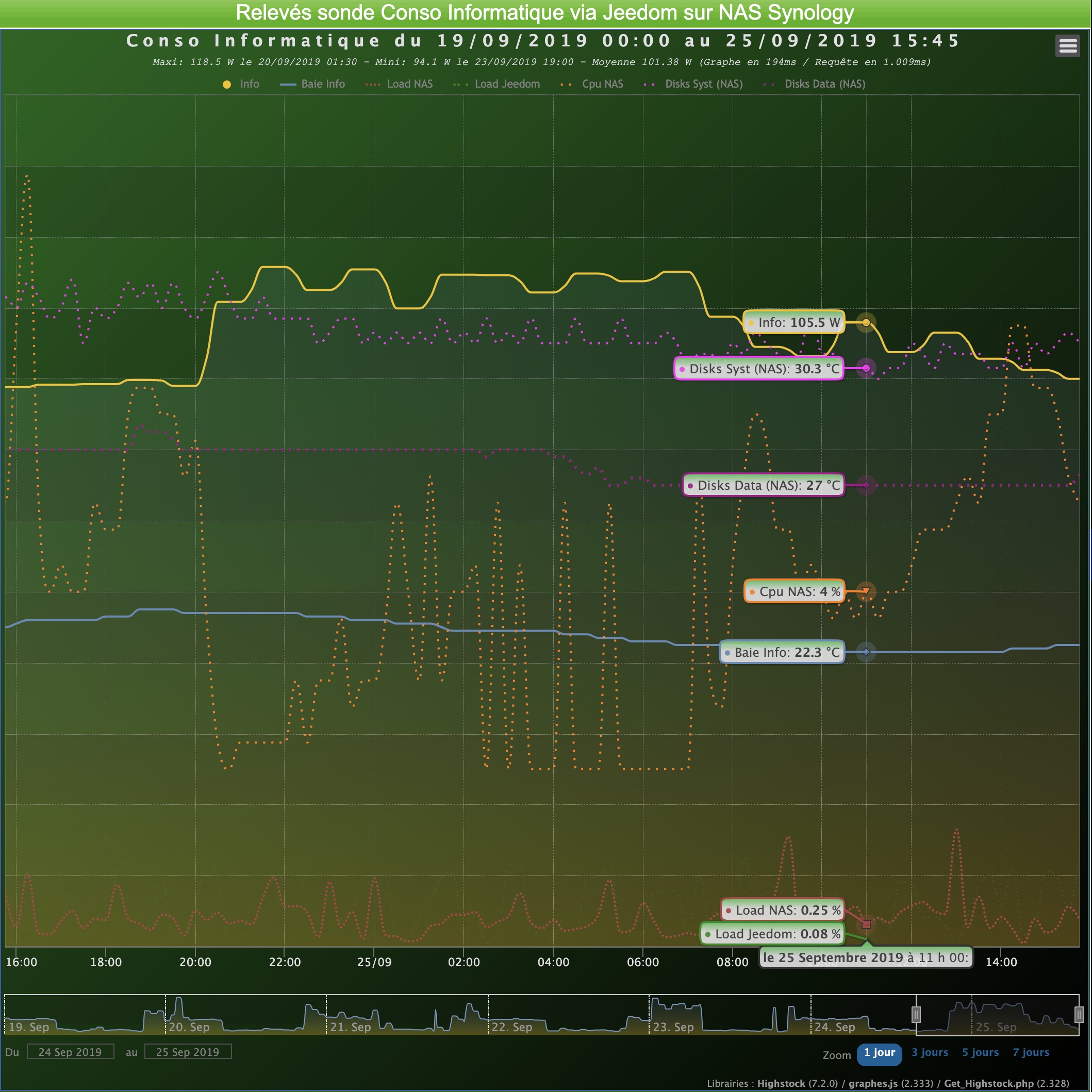The width and height of the screenshot is (1092, 1092).
Task: Click the Conso Informatique chart title
Action: [542, 41]
